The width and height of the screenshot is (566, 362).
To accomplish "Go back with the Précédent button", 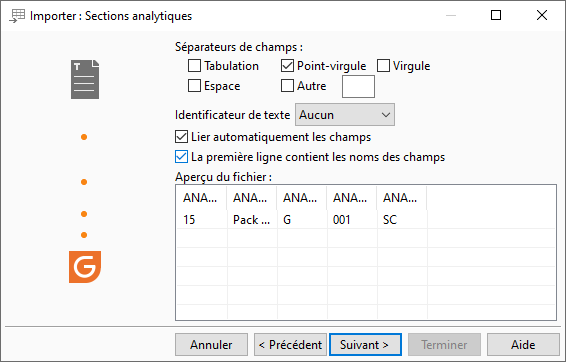I will pyautogui.click(x=290, y=345).
